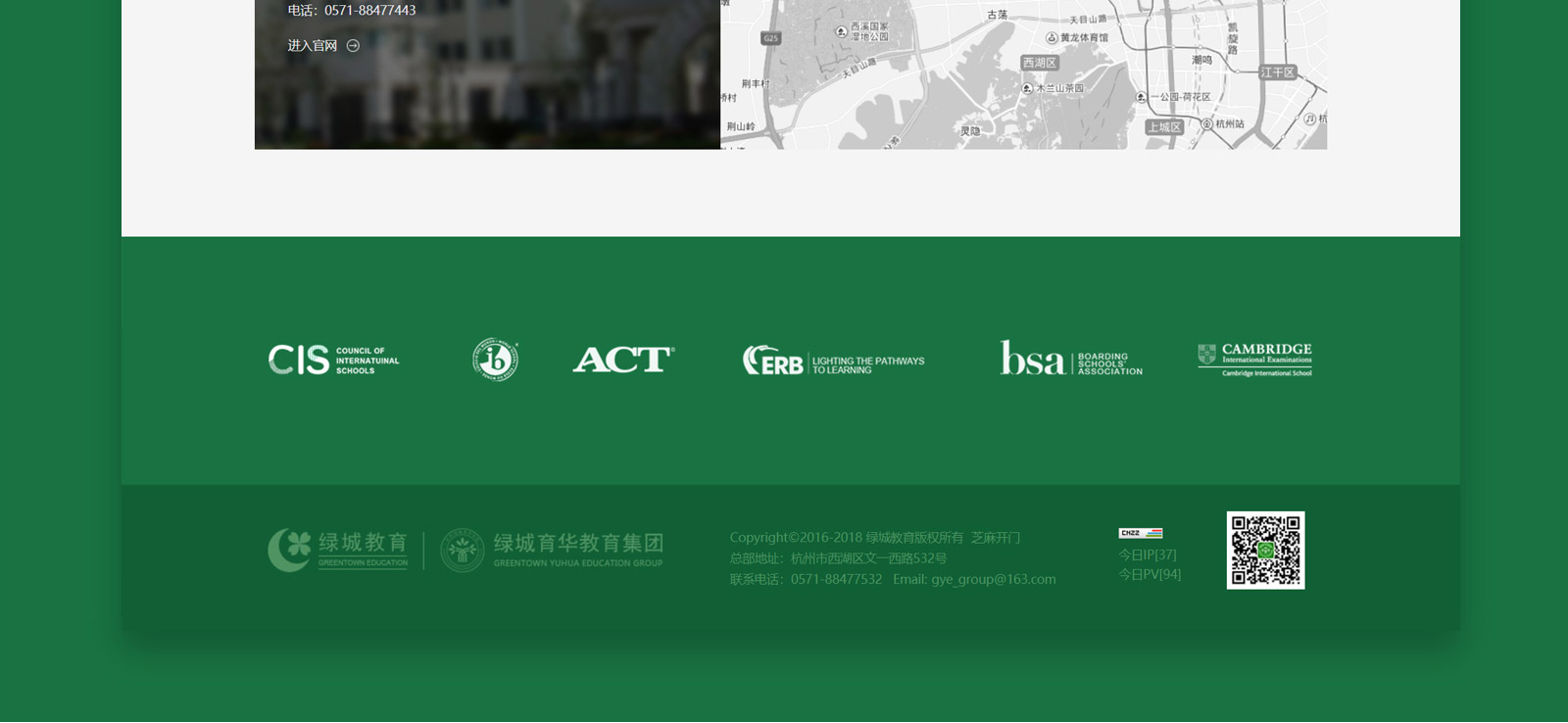Click the 今日PV[94] counter
The width and height of the screenshot is (1568, 723).
(1150, 574)
